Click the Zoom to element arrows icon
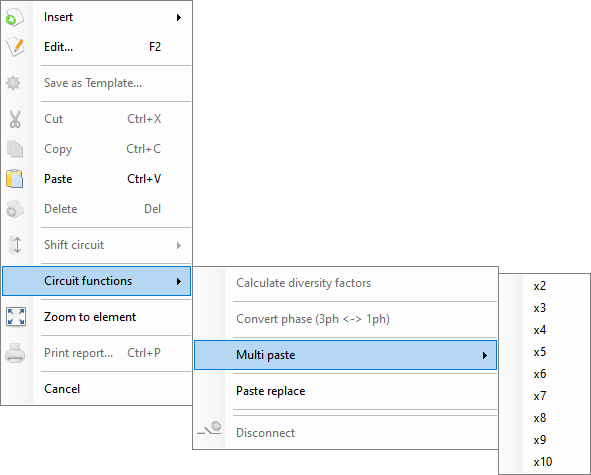This screenshot has width=591, height=475. (x=16, y=316)
